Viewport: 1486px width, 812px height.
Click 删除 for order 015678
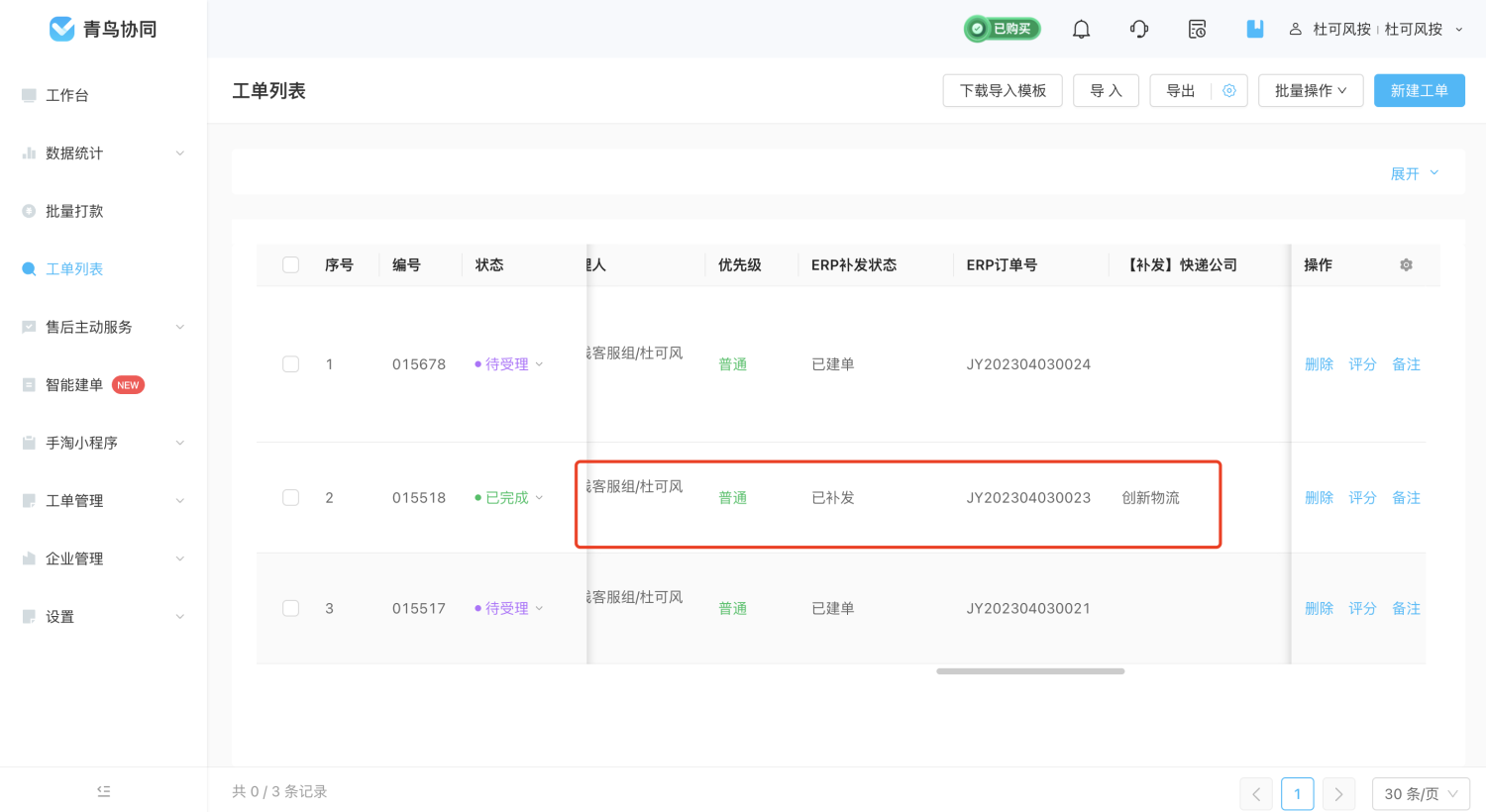click(x=1319, y=364)
